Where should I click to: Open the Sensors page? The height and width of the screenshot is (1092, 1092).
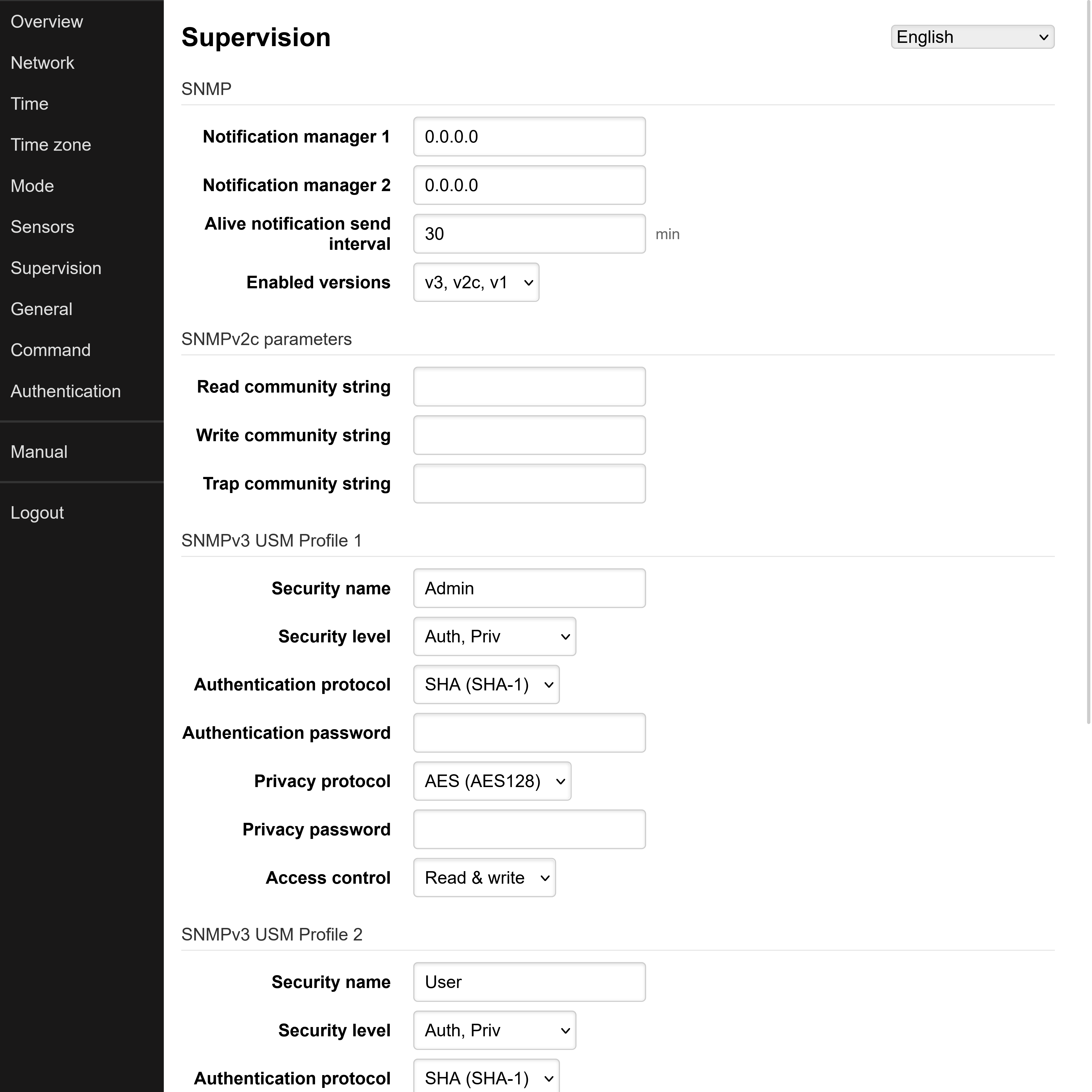pos(42,227)
